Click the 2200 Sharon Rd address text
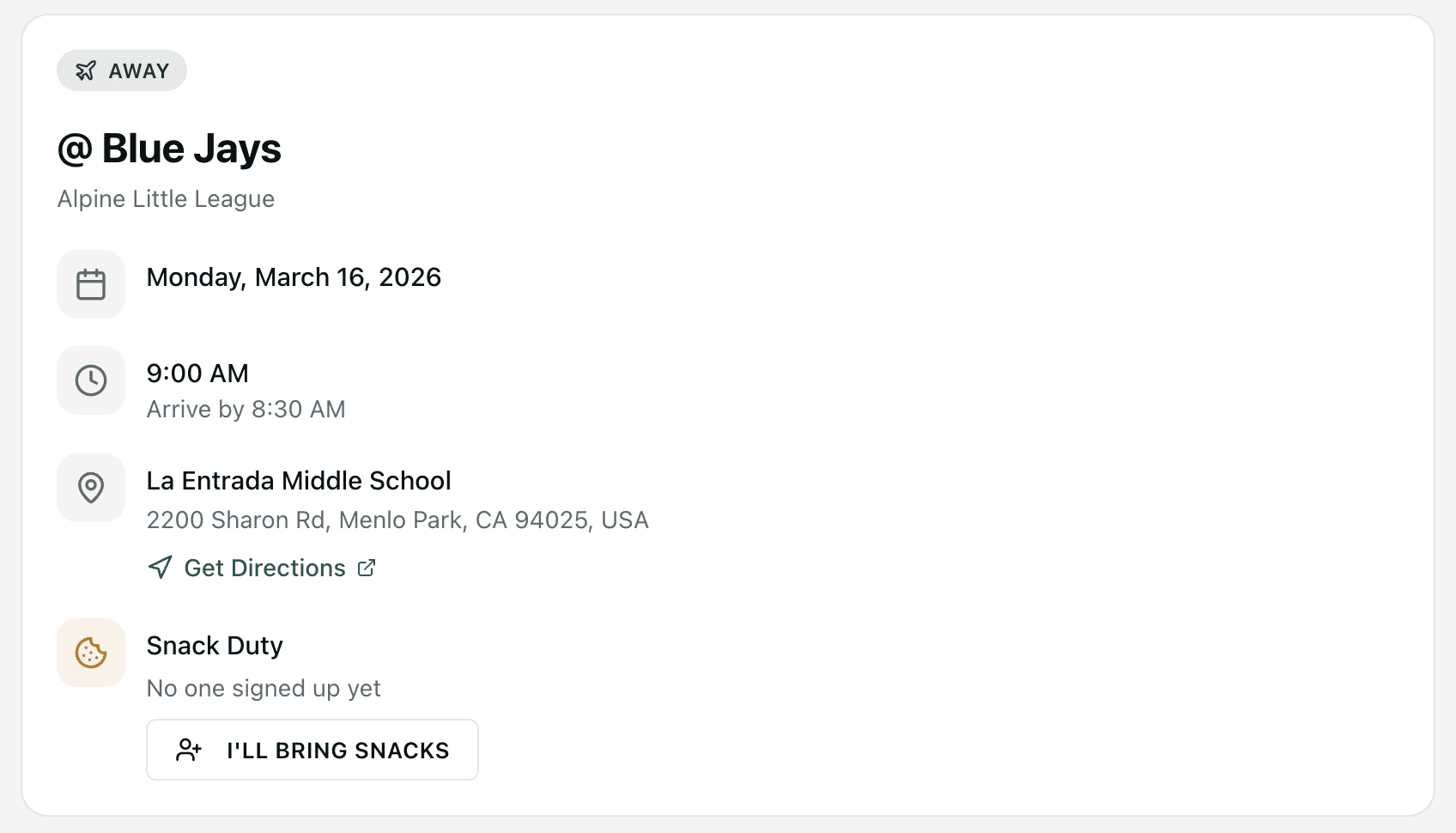This screenshot has width=1456, height=833. [397, 520]
